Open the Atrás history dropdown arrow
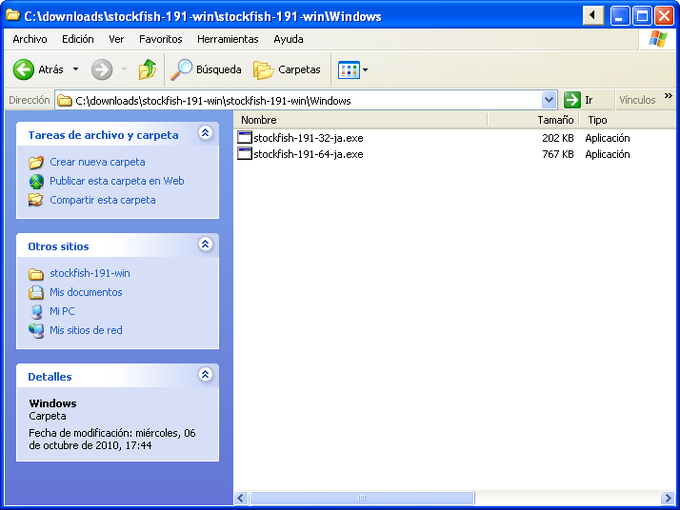The height and width of the screenshot is (510, 680). [75, 69]
